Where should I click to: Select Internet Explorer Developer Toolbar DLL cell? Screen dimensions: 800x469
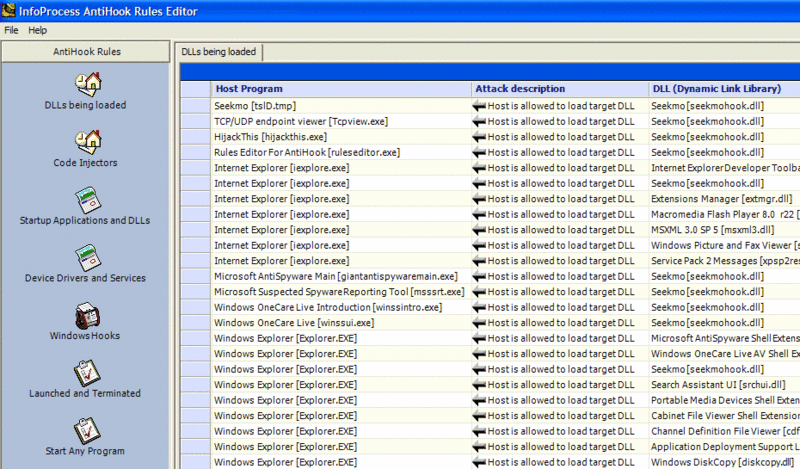point(724,168)
